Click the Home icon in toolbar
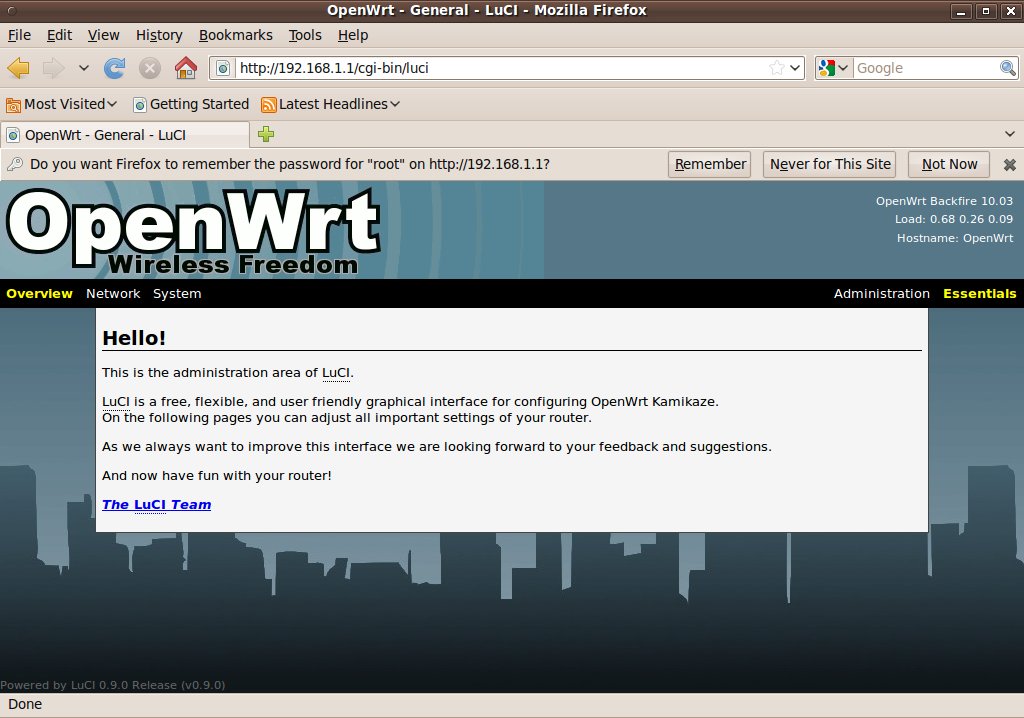 [185, 68]
